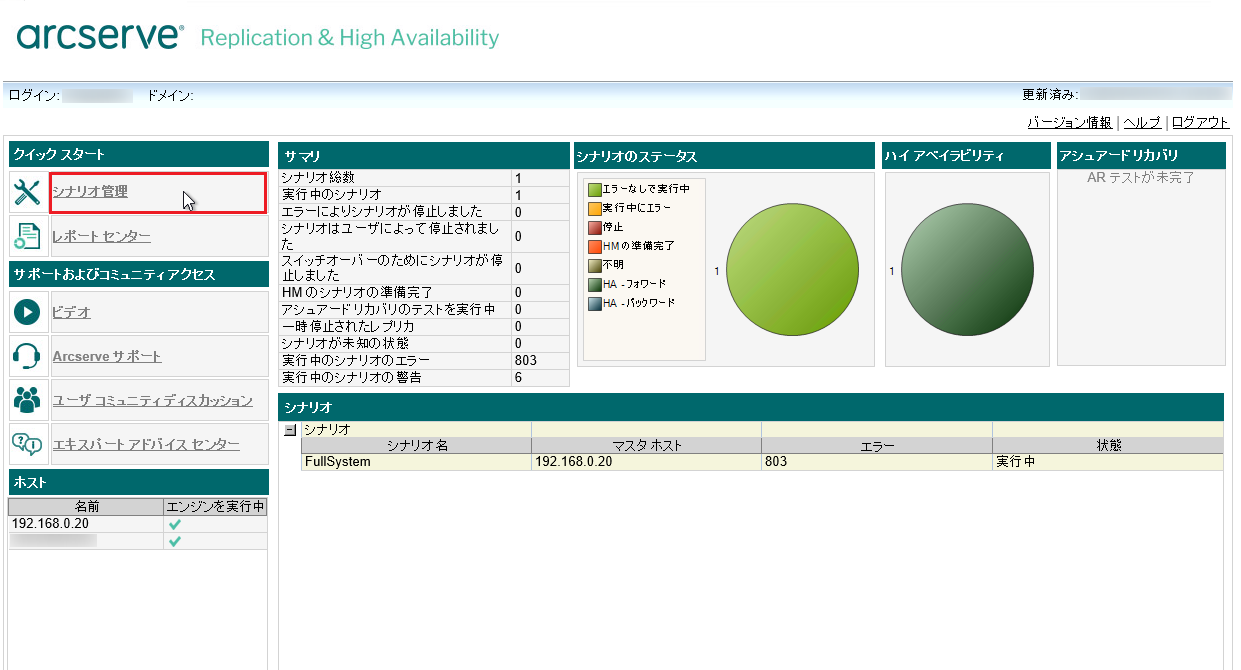Click the video play icon

pyautogui.click(x=28, y=312)
